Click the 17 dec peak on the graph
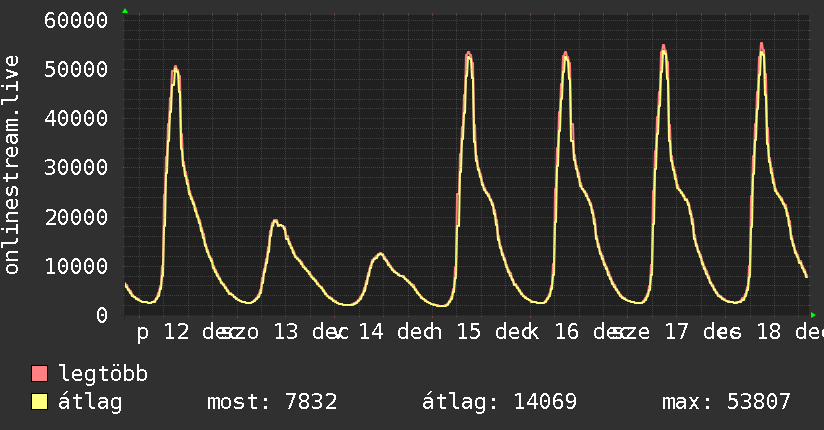 [x=664, y=47]
